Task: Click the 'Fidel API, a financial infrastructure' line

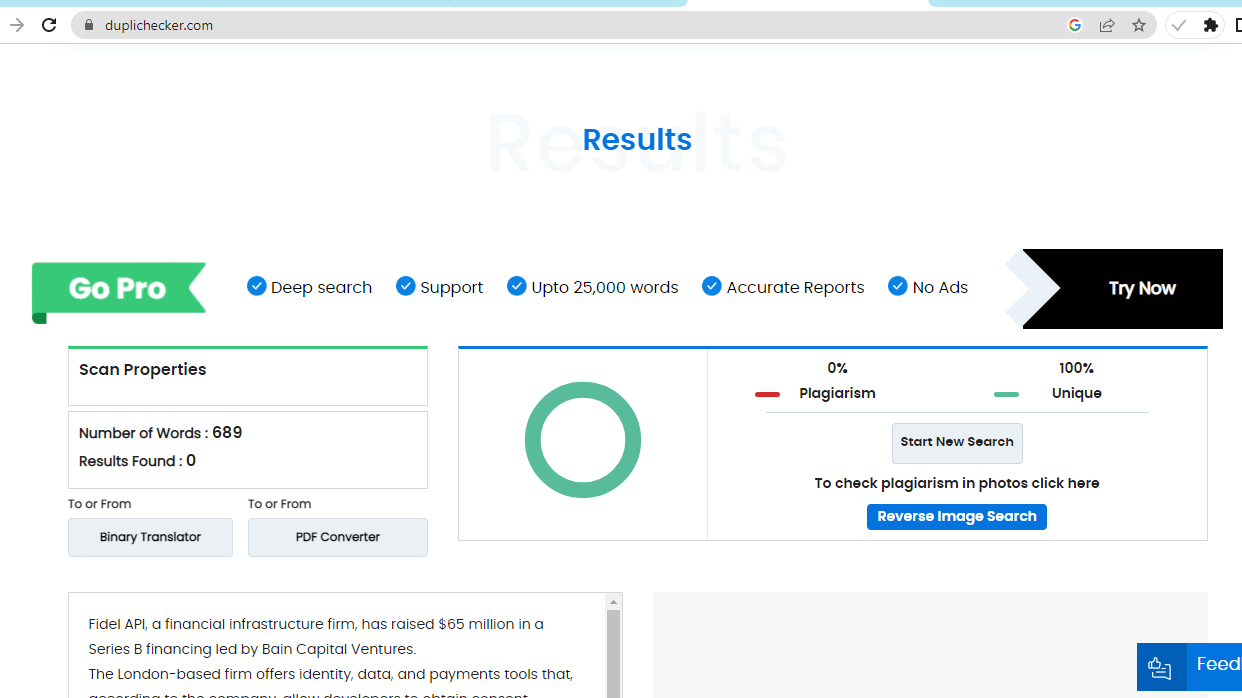Action: coord(316,624)
